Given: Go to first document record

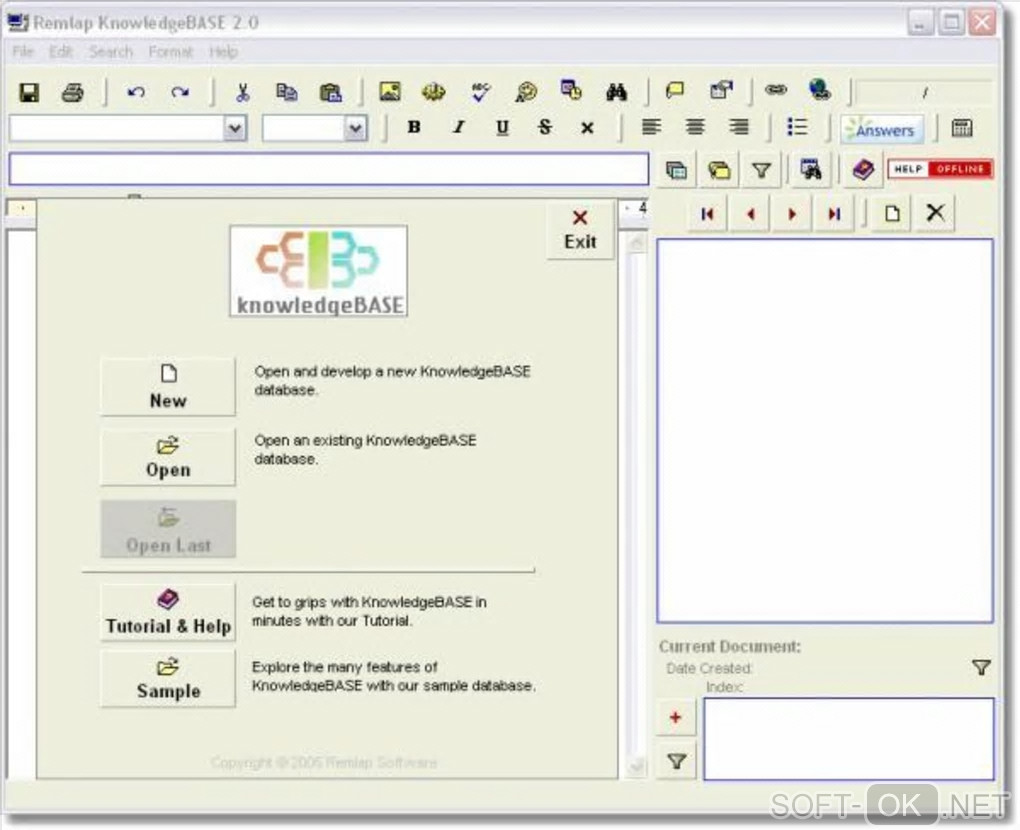Looking at the screenshot, I should point(708,213).
